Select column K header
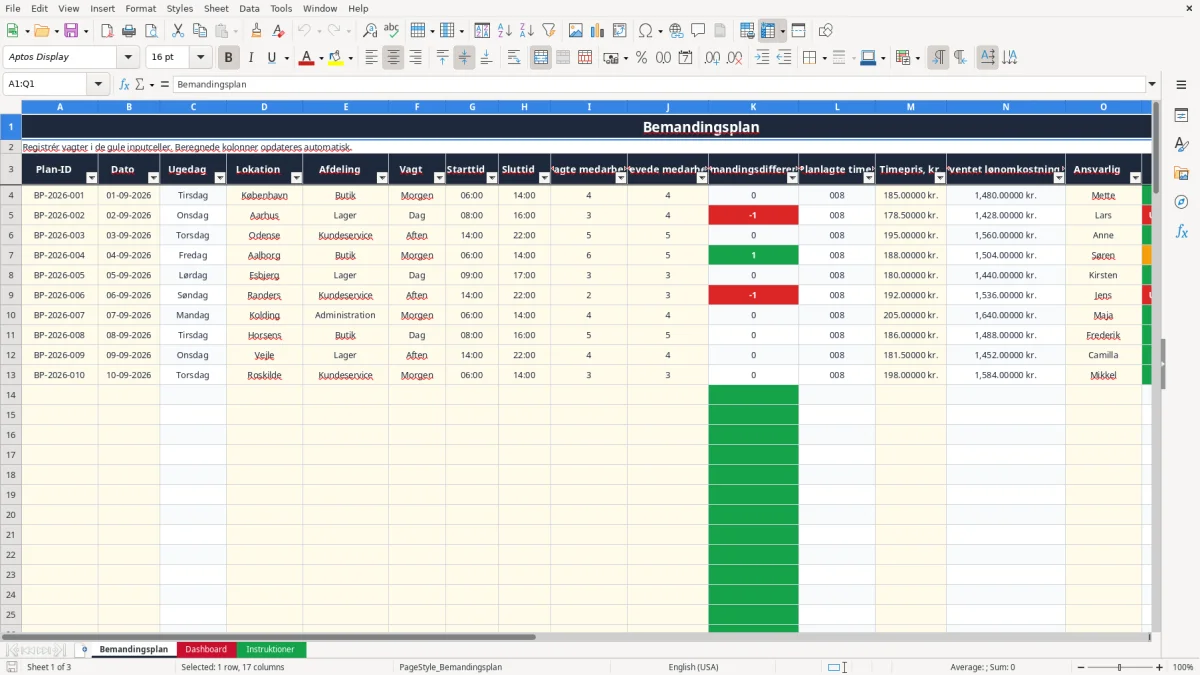Image resolution: width=1200 pixels, height=675 pixels. [753, 106]
